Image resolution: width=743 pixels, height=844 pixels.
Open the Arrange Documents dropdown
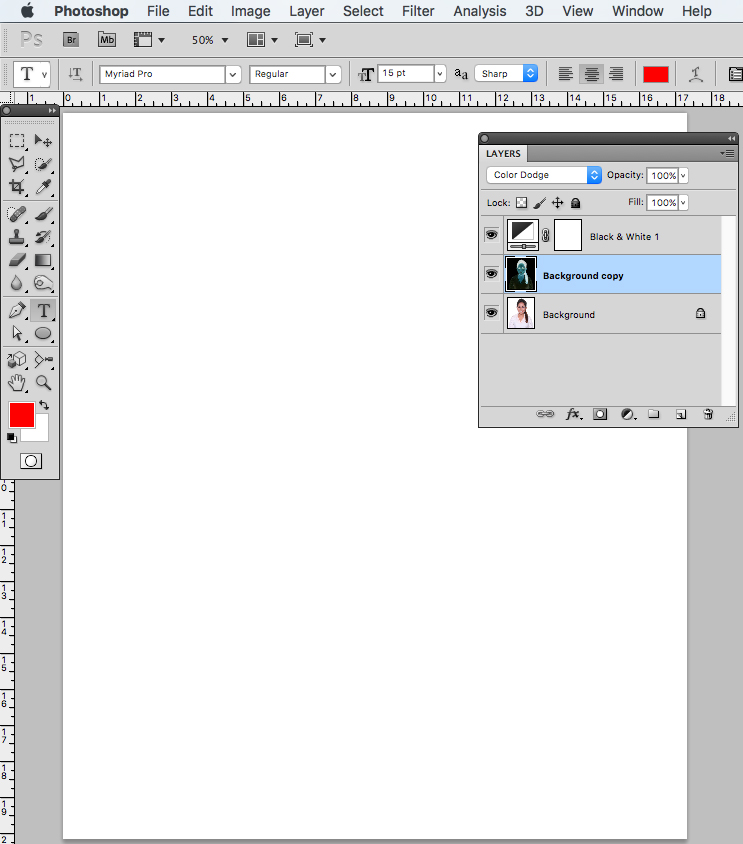(262, 40)
